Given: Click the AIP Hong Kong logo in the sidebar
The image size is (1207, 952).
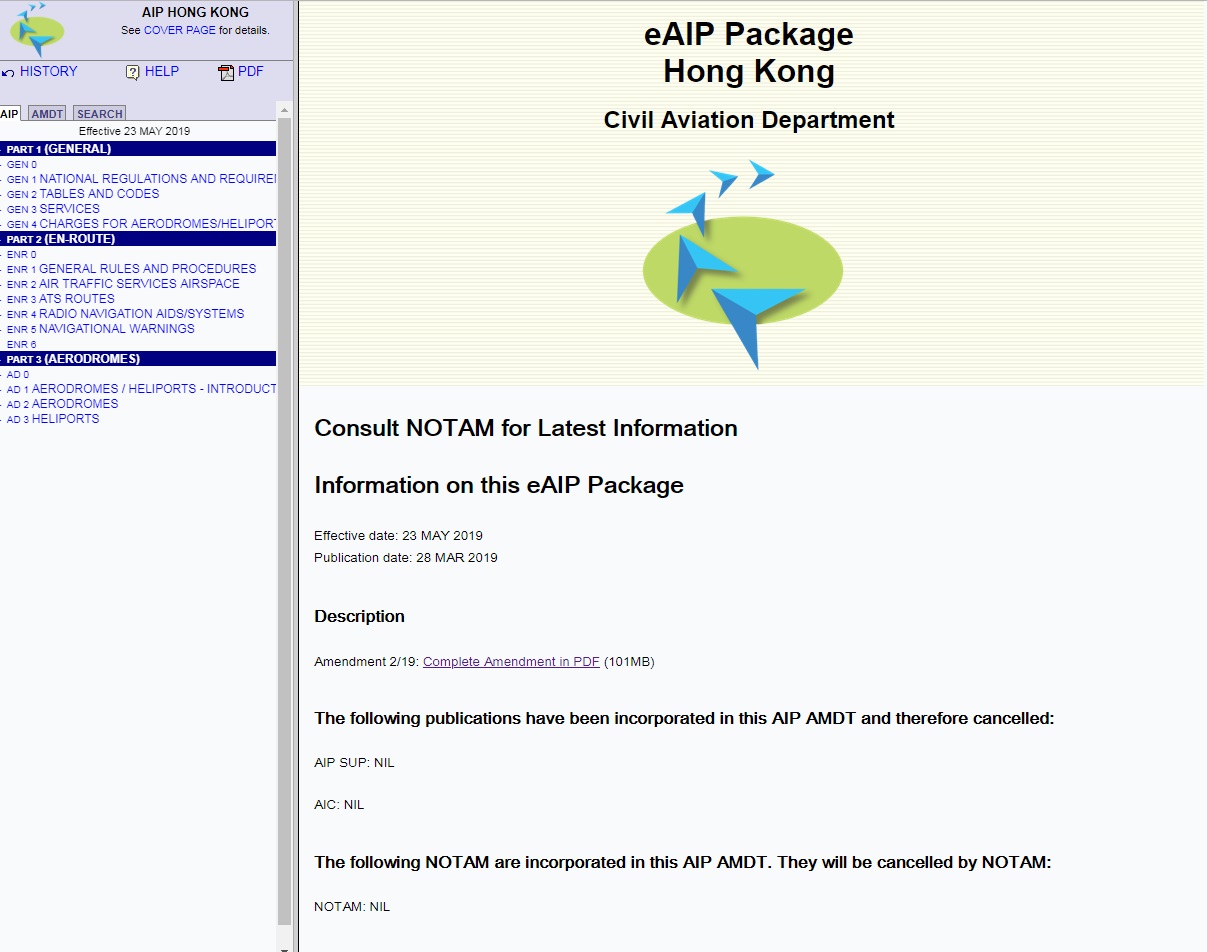Looking at the screenshot, I should click(37, 29).
